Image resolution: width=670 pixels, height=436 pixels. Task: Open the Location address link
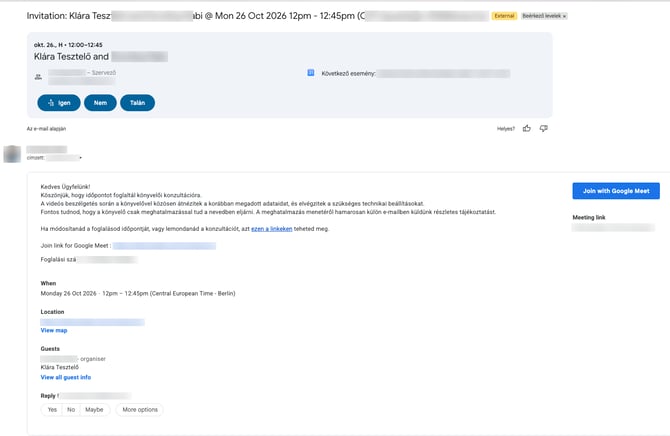coord(92,322)
